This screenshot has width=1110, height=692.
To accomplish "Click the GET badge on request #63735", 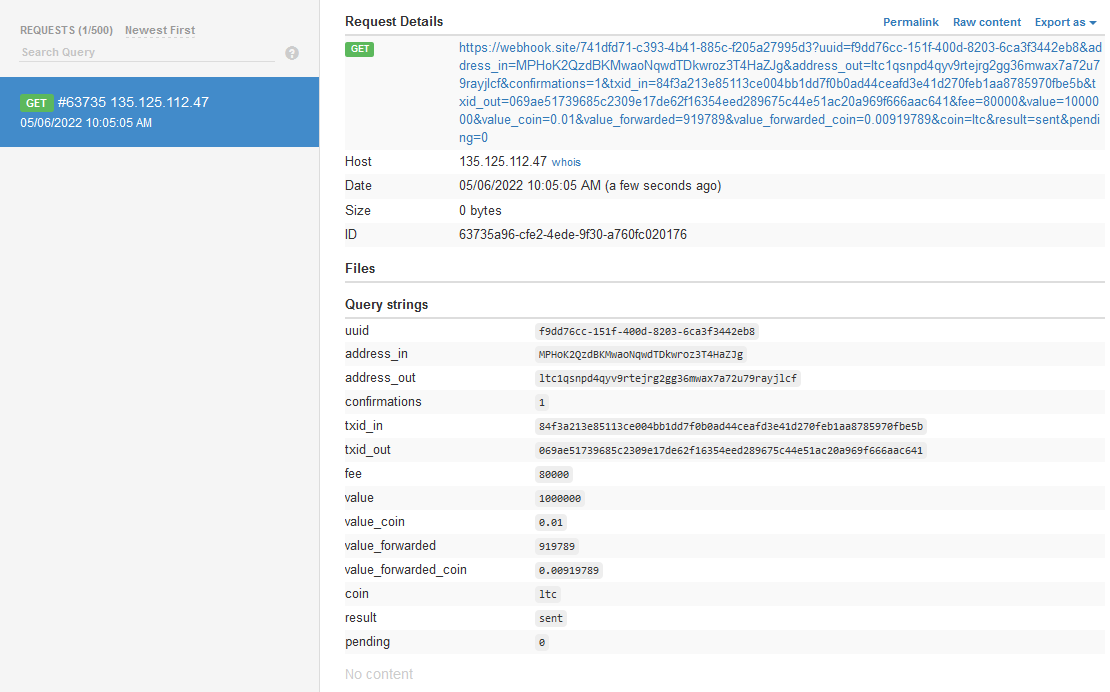I will click(x=36, y=103).
